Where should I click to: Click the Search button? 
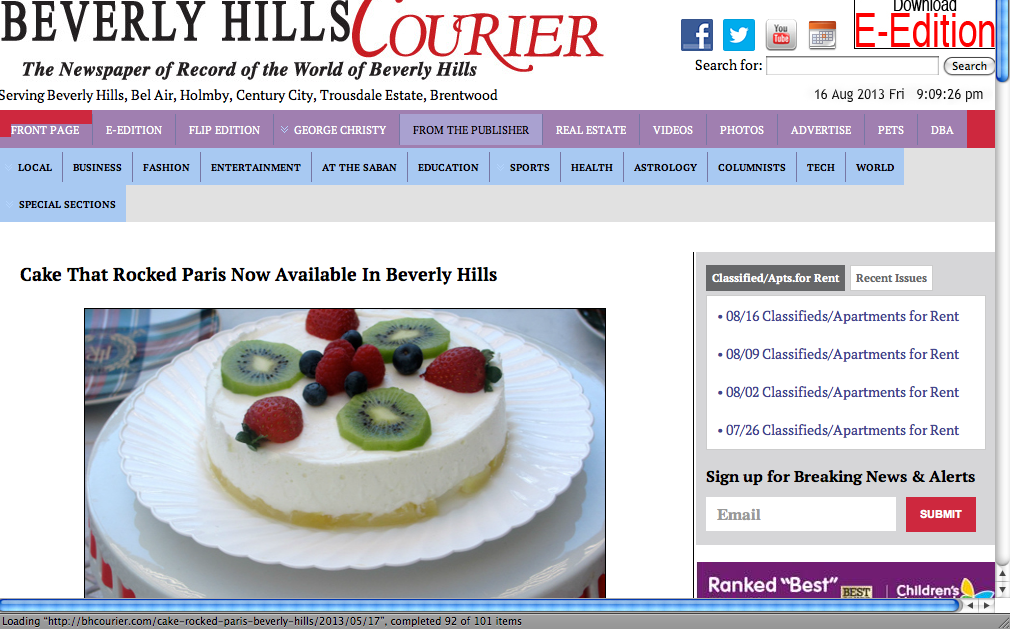tap(969, 66)
